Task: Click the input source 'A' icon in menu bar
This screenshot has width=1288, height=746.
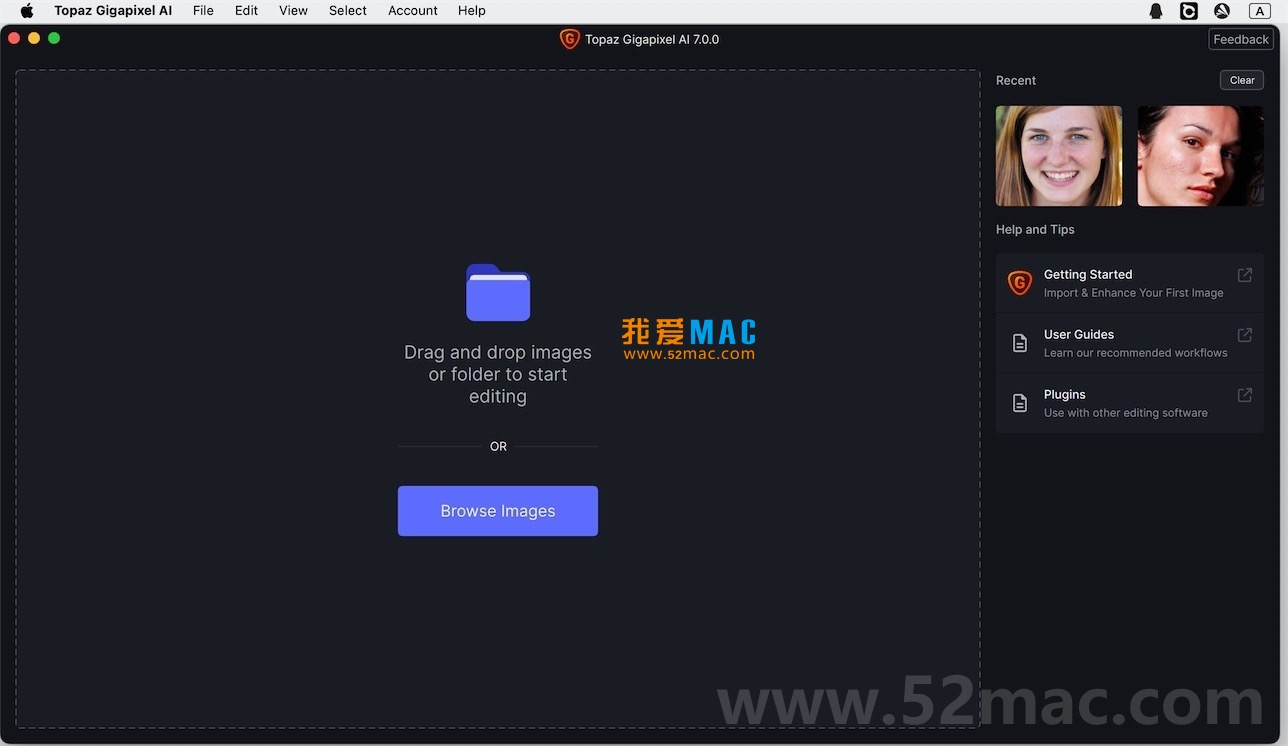Action: pos(1259,11)
